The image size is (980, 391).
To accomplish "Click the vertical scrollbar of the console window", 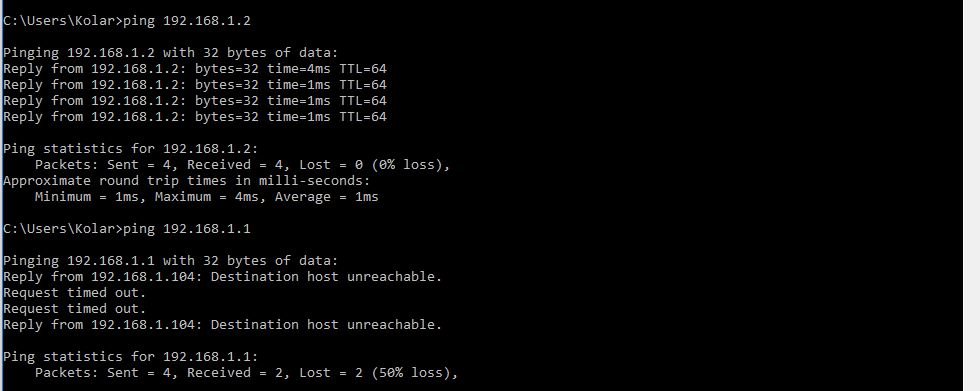I will click(971, 196).
